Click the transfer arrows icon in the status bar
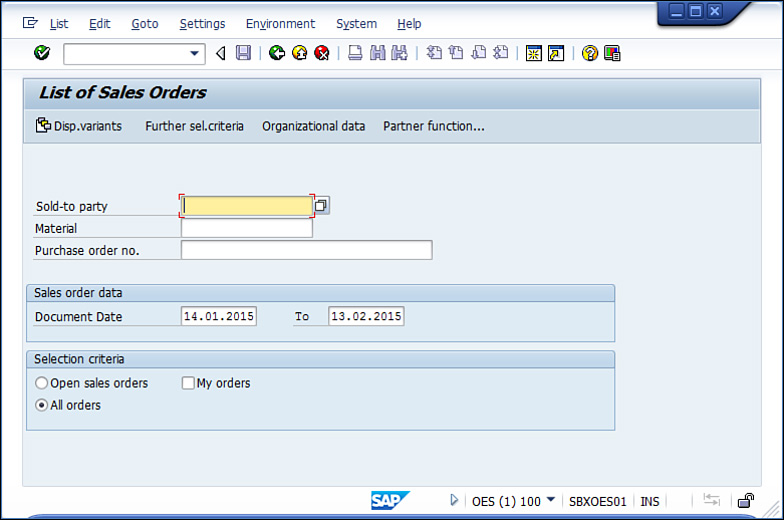This screenshot has height=520, width=784. tap(712, 500)
